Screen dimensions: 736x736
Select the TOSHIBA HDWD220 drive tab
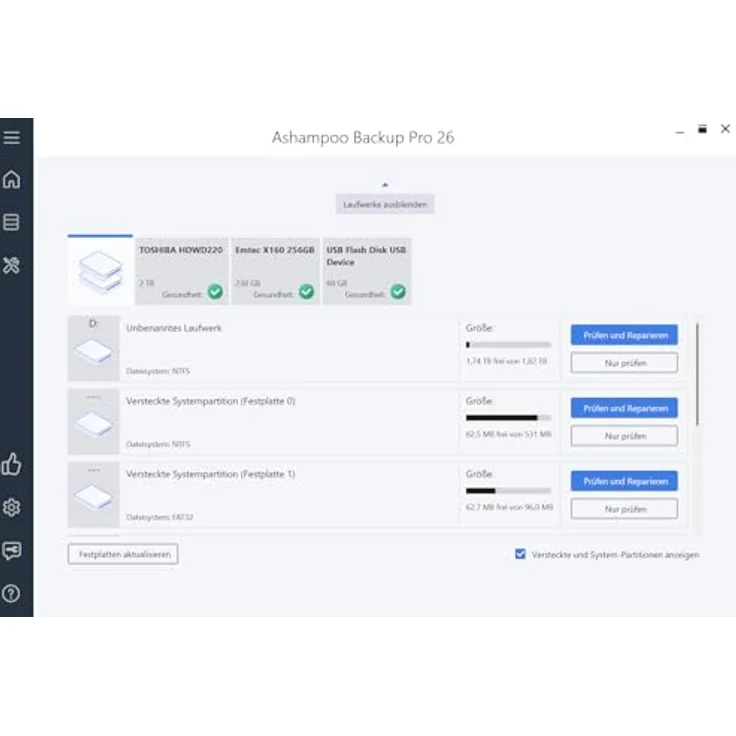(182, 271)
